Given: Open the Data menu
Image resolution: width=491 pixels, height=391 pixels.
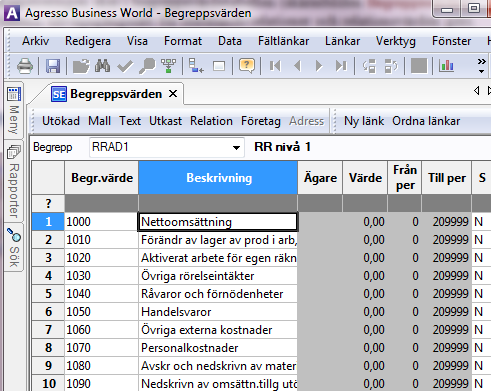Looking at the screenshot, I should 230,41.
